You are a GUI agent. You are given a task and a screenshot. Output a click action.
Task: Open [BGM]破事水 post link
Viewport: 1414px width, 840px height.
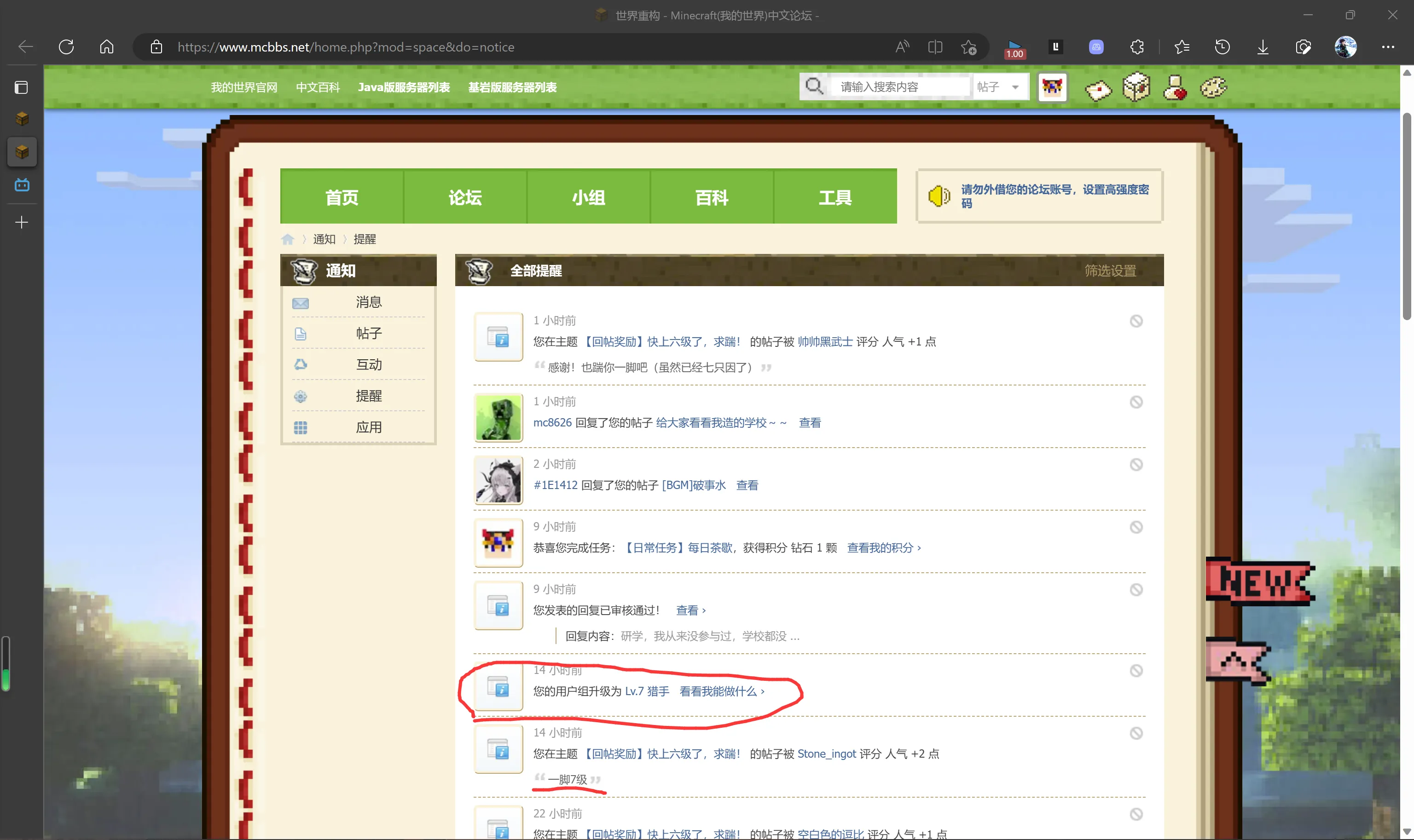point(694,485)
